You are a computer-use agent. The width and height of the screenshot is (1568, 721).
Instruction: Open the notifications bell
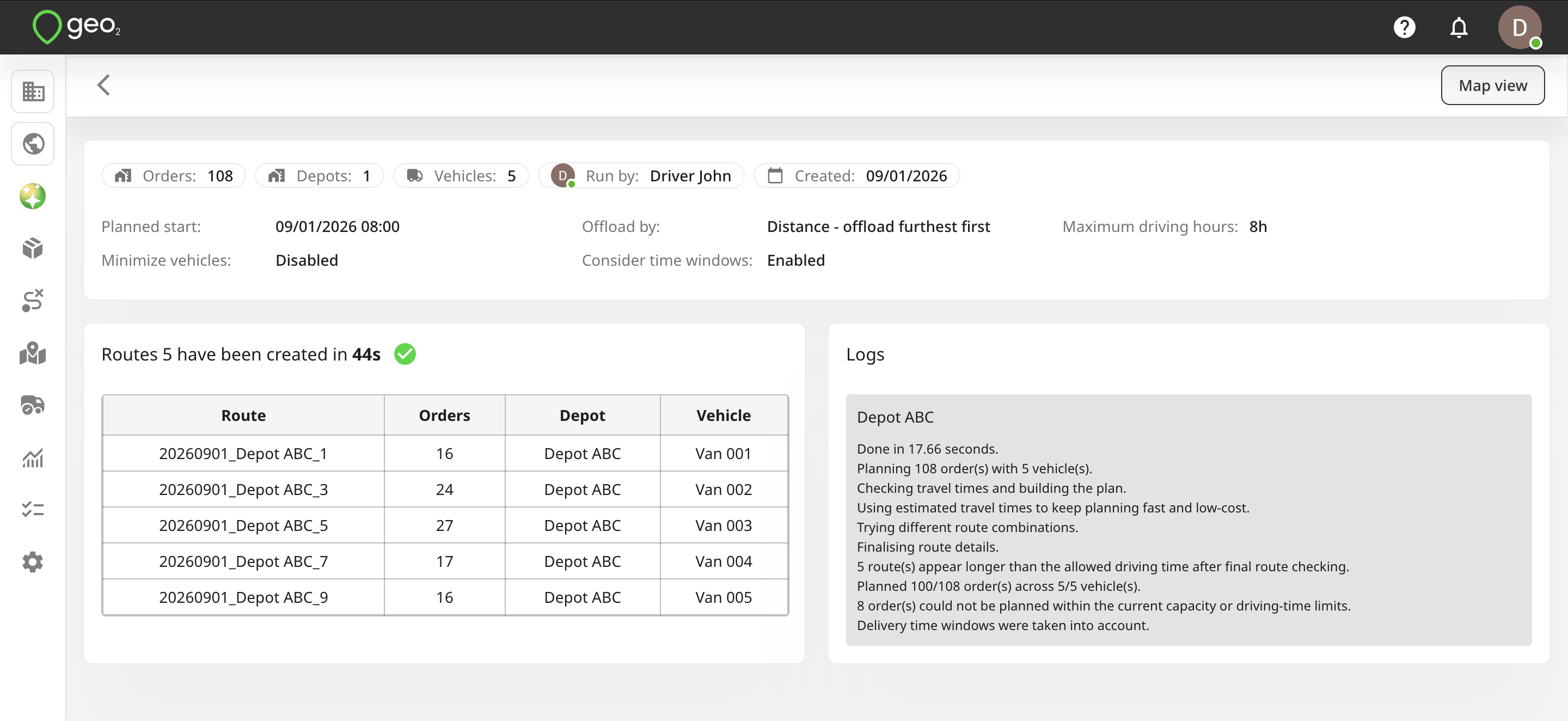[1459, 27]
